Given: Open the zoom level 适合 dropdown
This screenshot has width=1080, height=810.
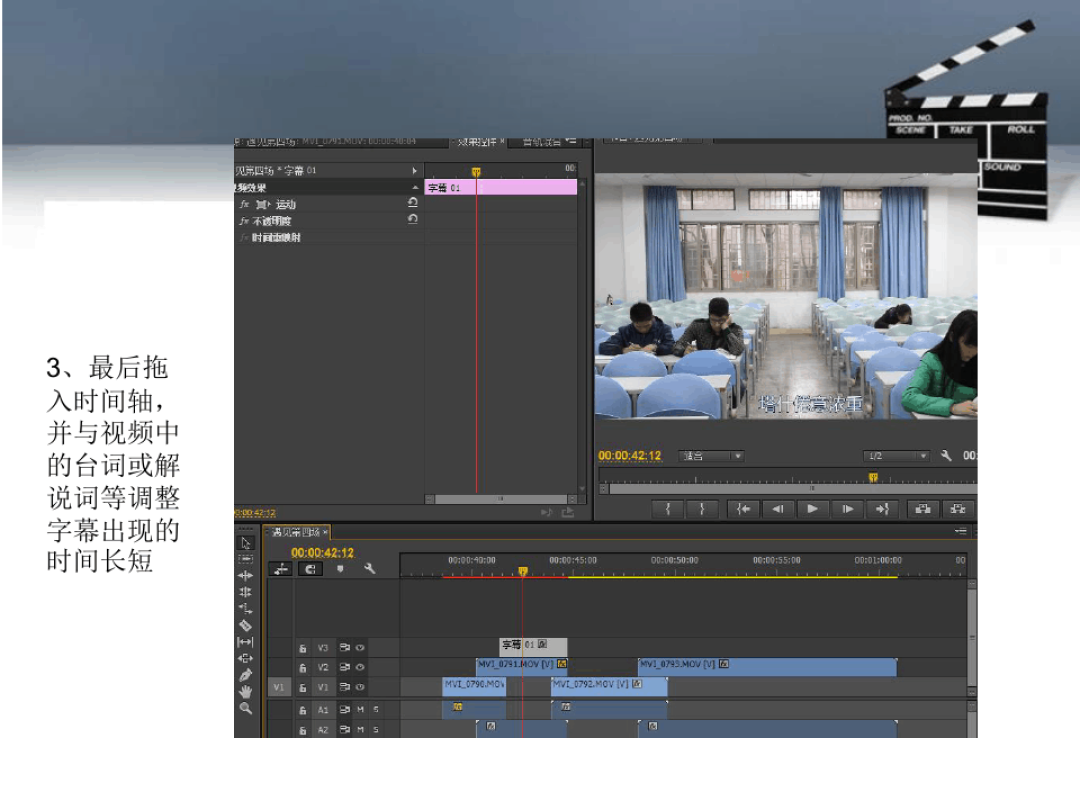Looking at the screenshot, I should point(712,456).
